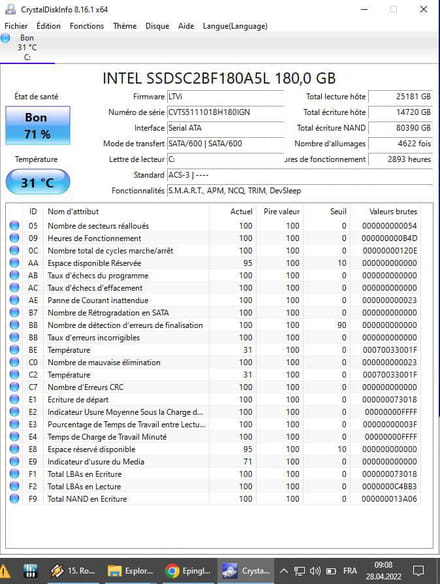Select row Total NAND en Ecriture
The height and width of the screenshot is (584, 440).
(x=214, y=499)
